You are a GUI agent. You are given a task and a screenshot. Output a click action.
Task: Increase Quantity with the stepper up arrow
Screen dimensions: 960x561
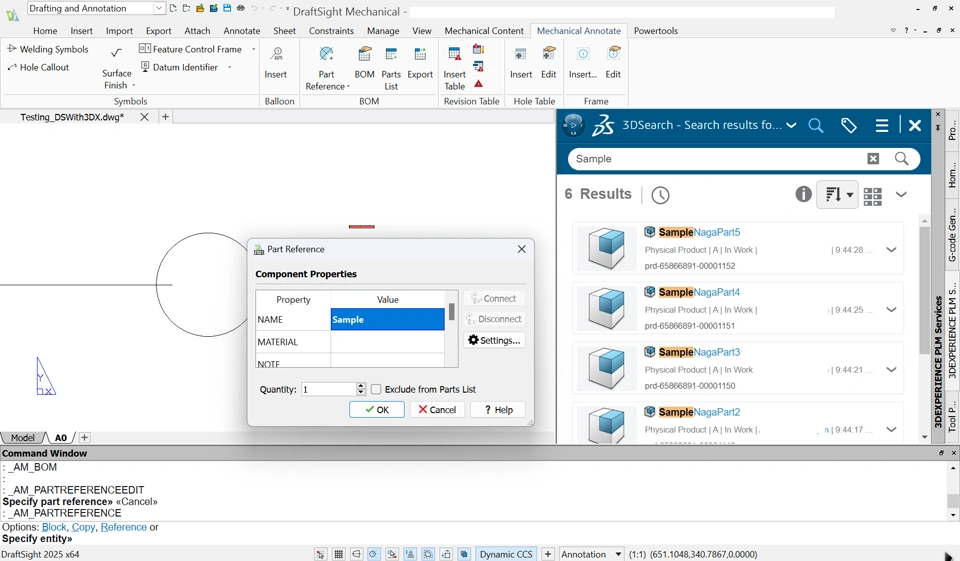(361, 386)
